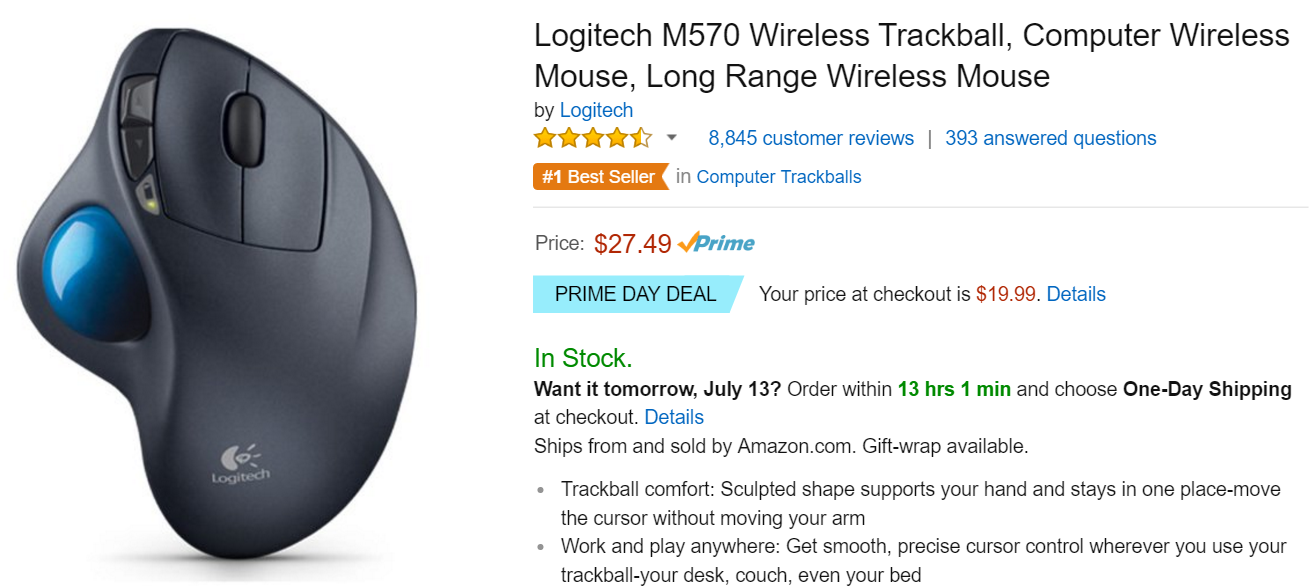Open the Computer Trackballs category link
The width and height of the screenshot is (1316, 586).
coord(778,177)
